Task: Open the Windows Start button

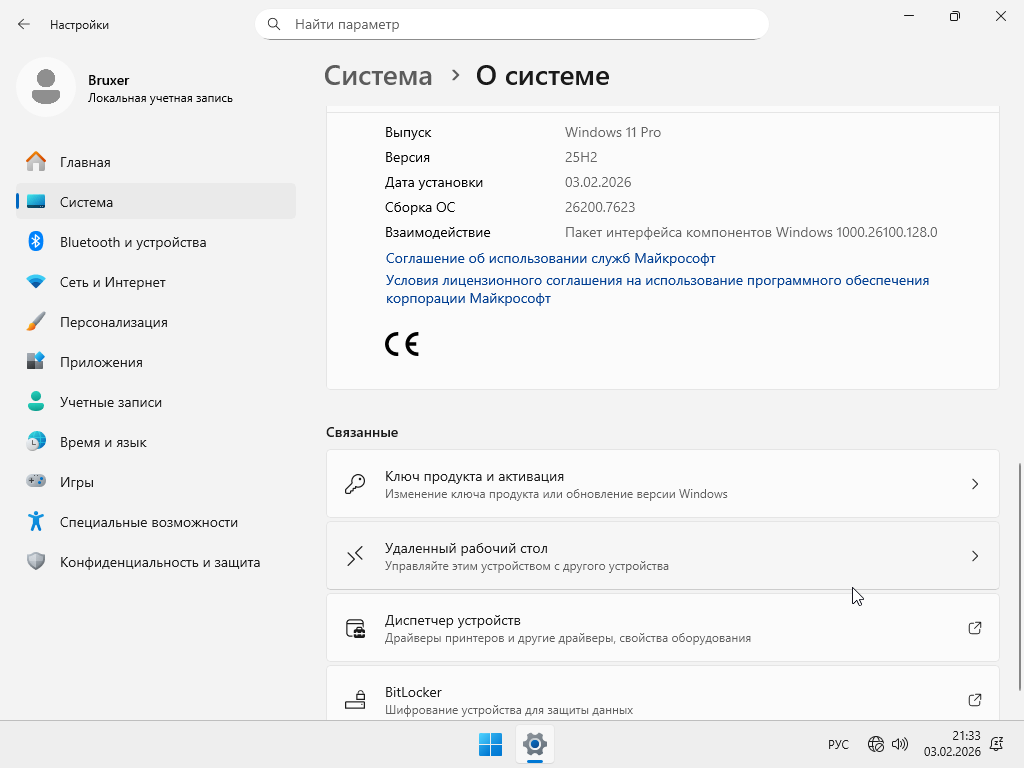Action: tap(490, 744)
